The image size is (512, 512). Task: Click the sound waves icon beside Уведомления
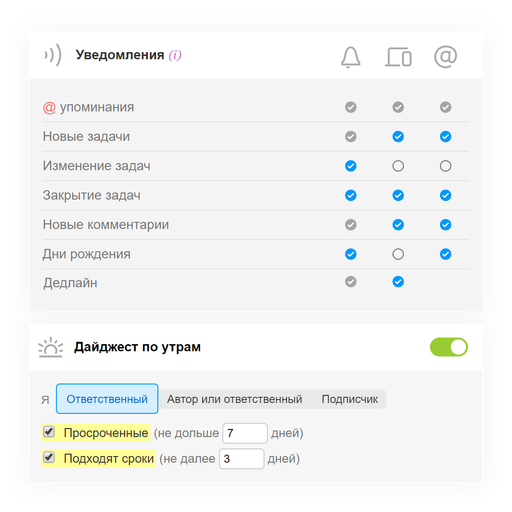click(53, 55)
